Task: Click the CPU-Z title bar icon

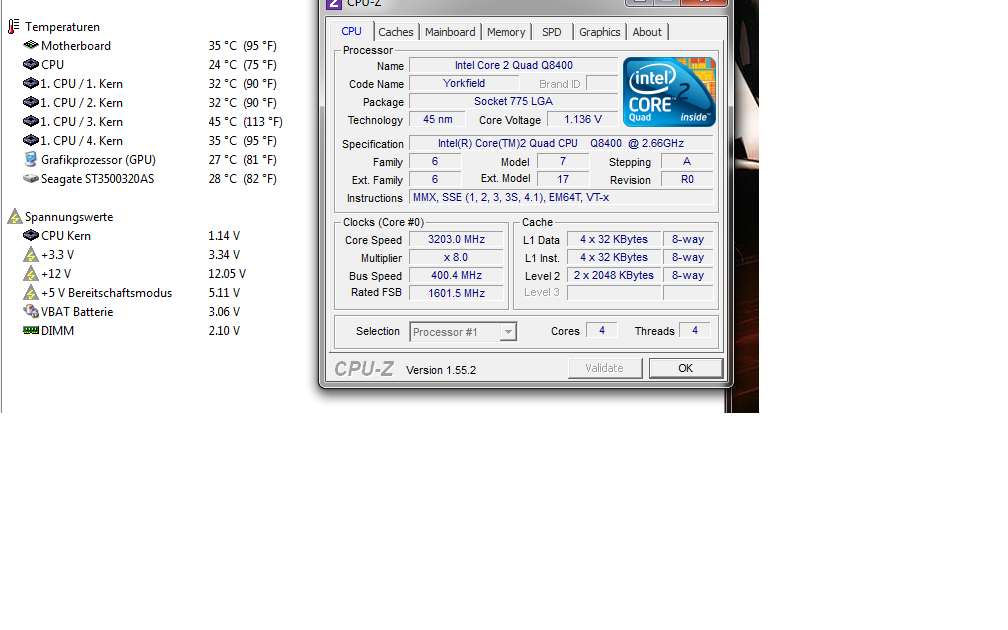Action: coord(334,4)
